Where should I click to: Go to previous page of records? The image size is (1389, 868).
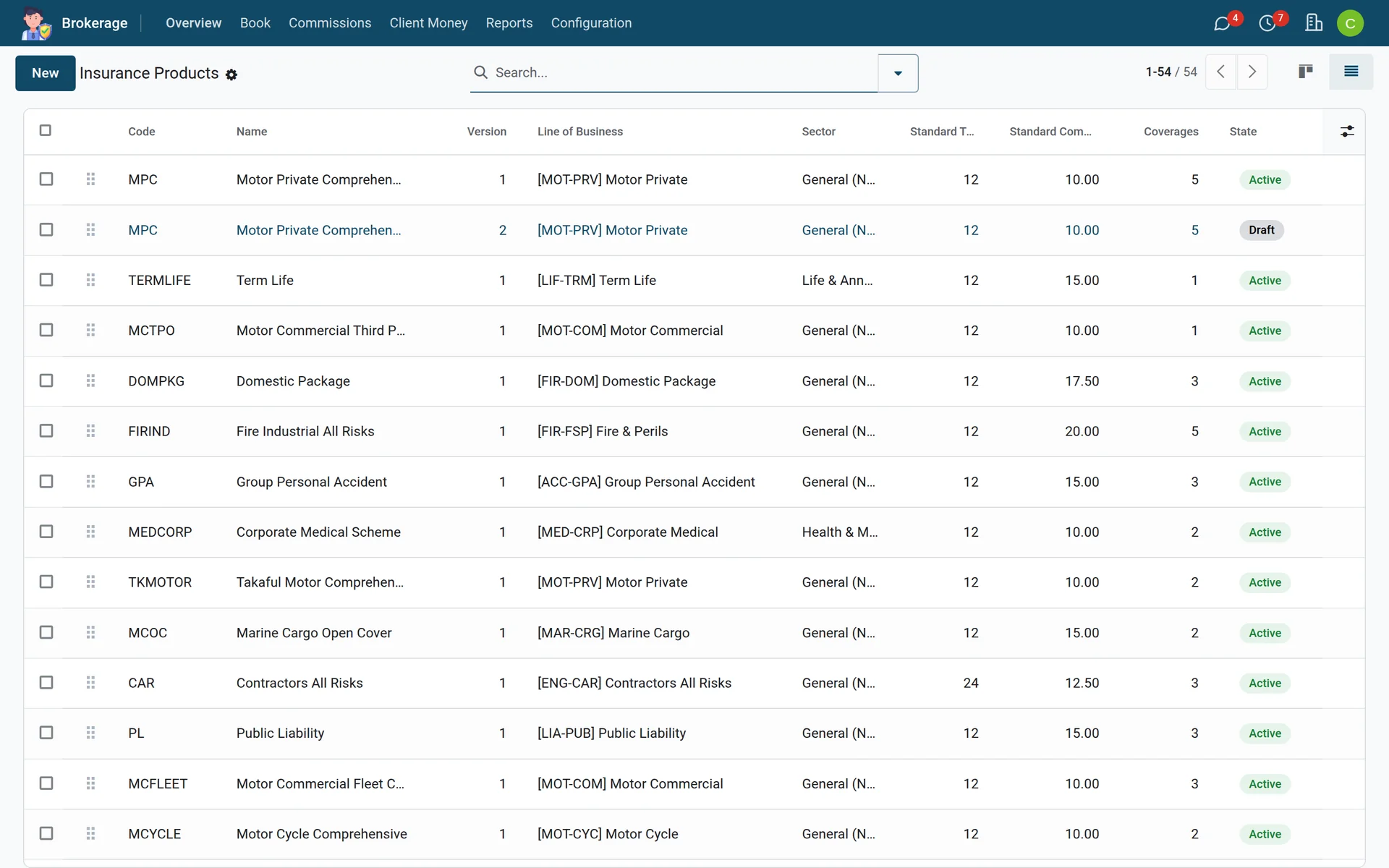(x=1221, y=72)
